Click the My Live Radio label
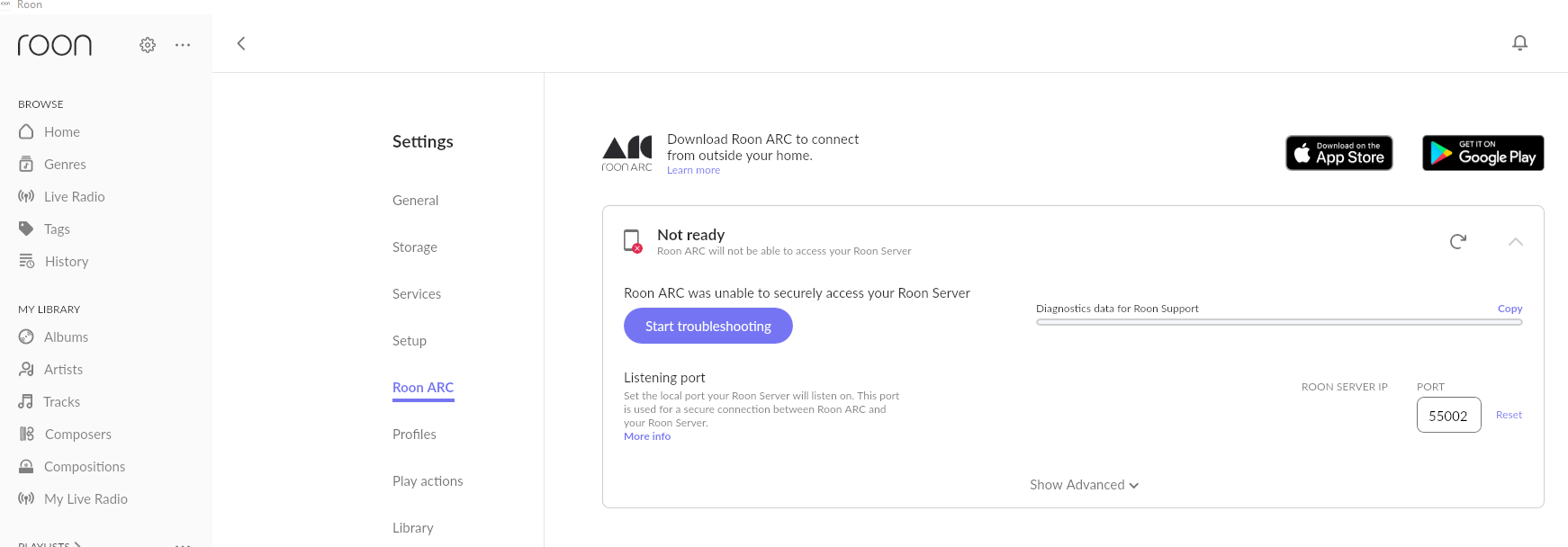Viewport: 1568px width, 547px height. pos(86,499)
